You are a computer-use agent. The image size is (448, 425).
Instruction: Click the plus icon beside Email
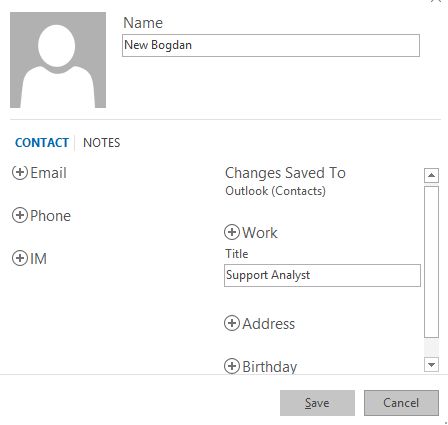tap(20, 172)
